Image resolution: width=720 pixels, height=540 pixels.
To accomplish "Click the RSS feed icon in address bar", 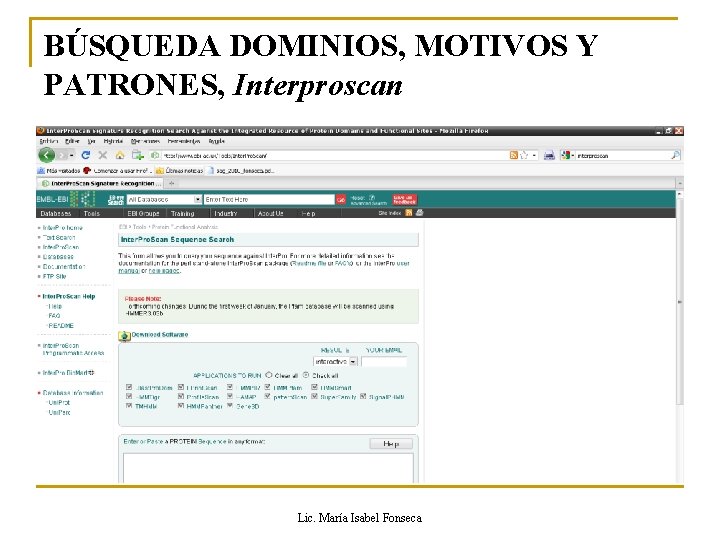I will coord(514,155).
